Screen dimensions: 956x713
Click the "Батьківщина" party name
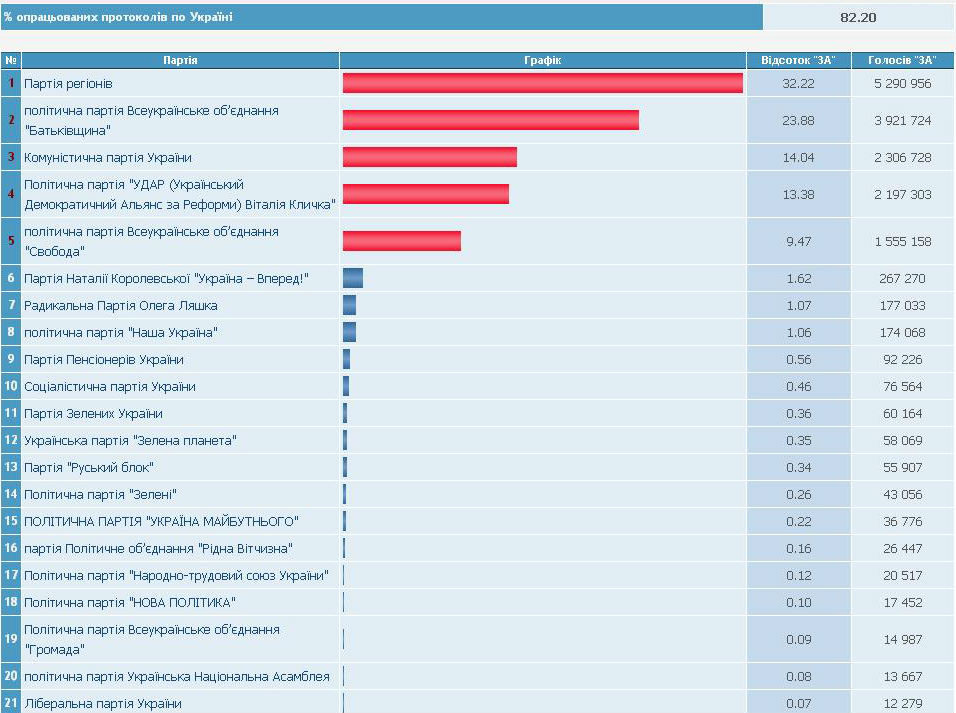(x=151, y=120)
